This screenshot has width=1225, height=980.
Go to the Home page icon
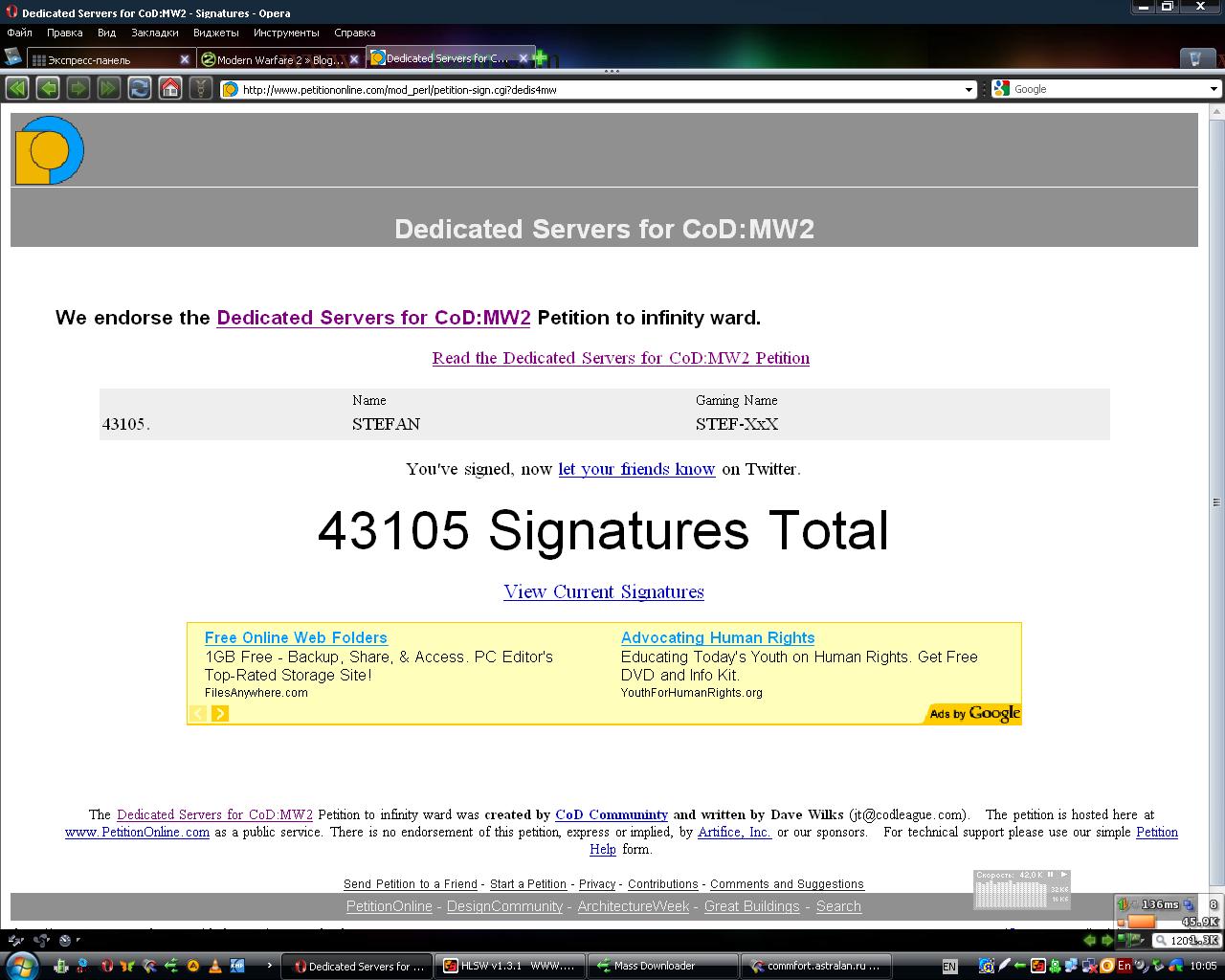click(170, 89)
